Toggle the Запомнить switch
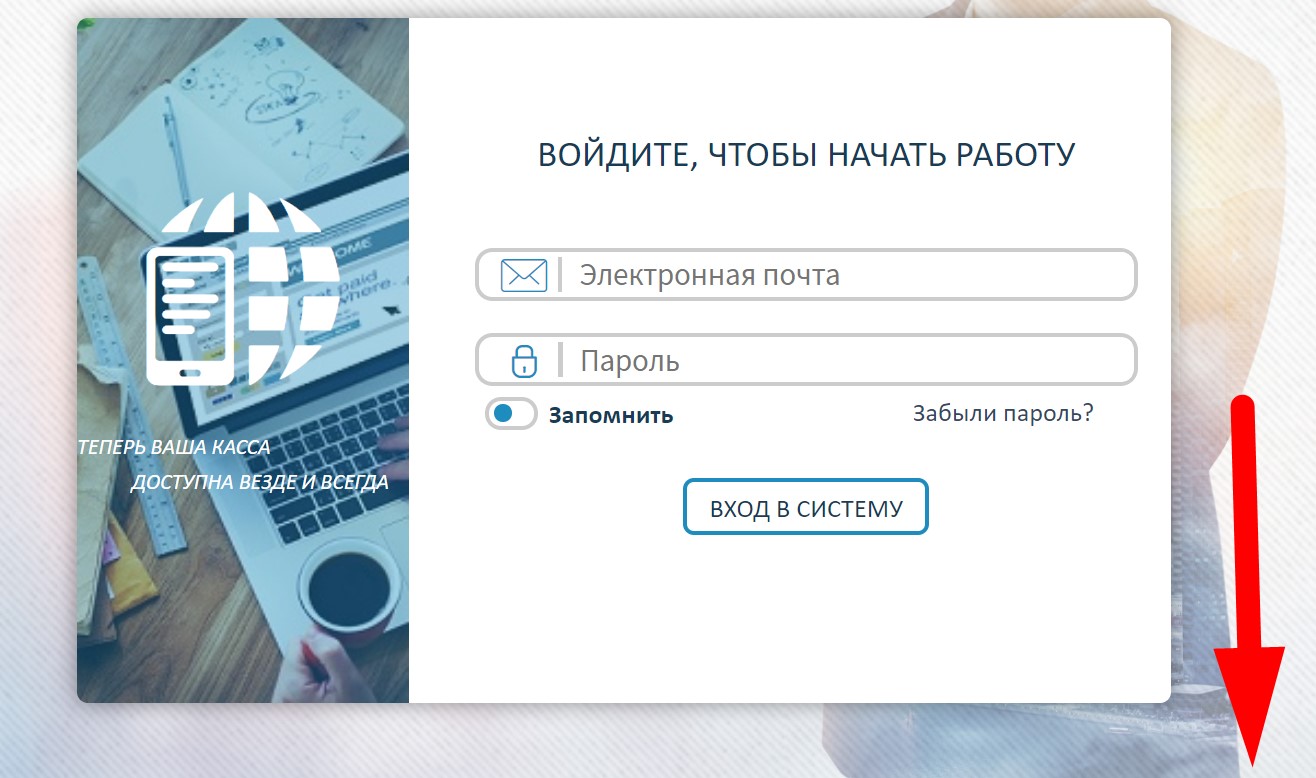This screenshot has width=1316, height=778. (x=511, y=414)
